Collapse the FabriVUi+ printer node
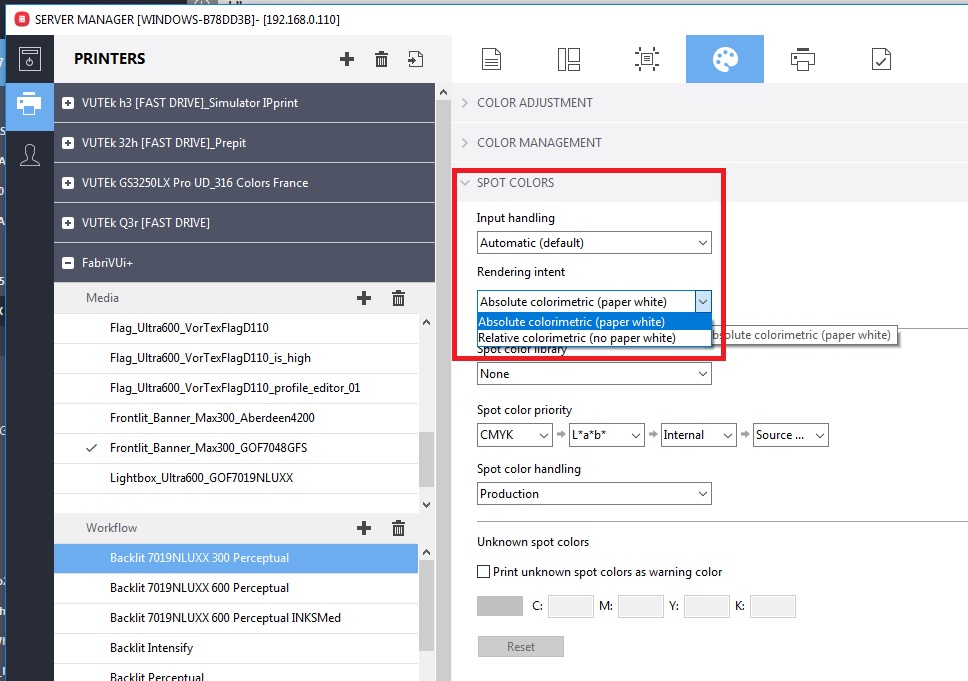Screen dimensions: 968x681 (68, 263)
